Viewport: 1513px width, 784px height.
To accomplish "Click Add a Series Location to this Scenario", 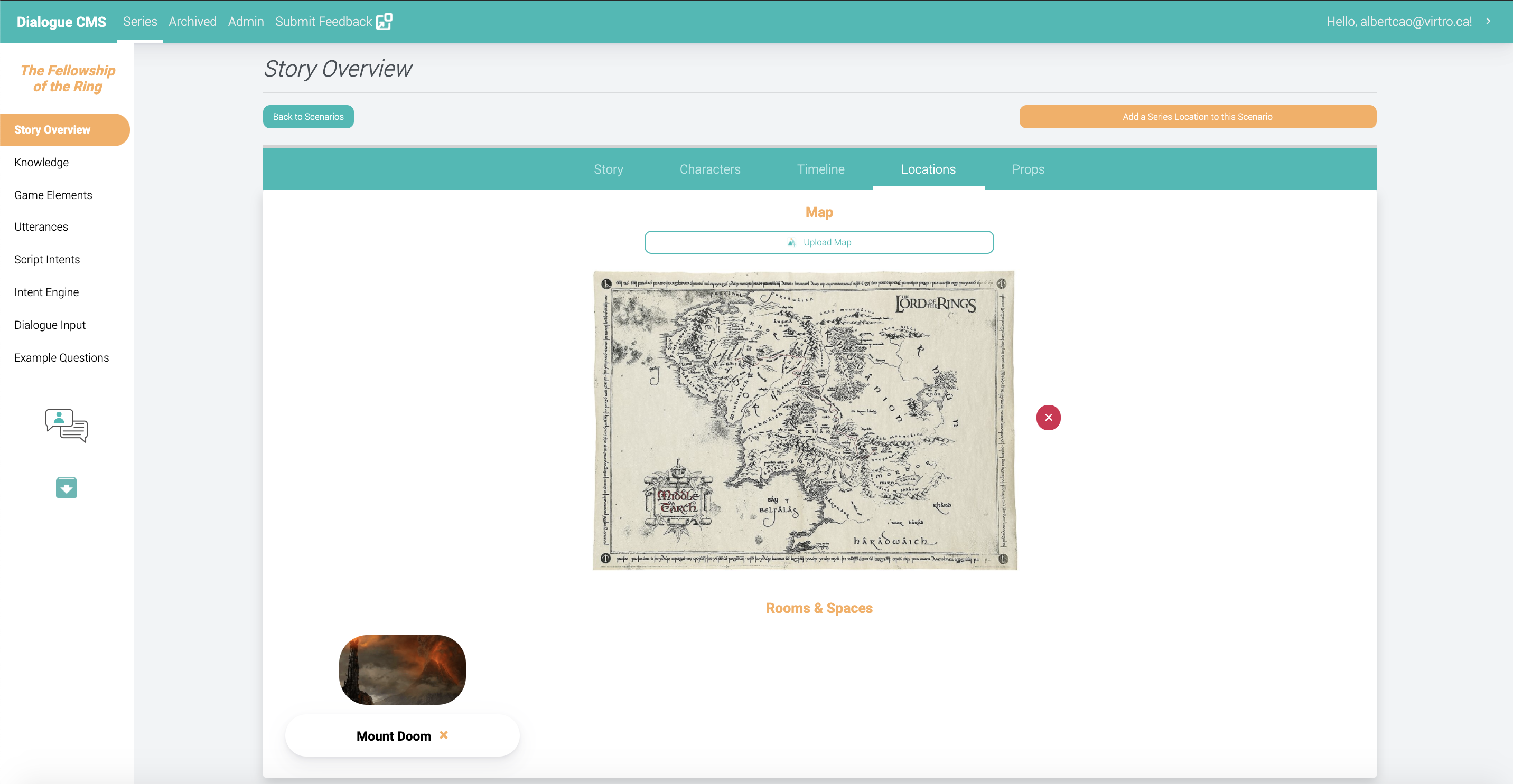I will 1198,117.
